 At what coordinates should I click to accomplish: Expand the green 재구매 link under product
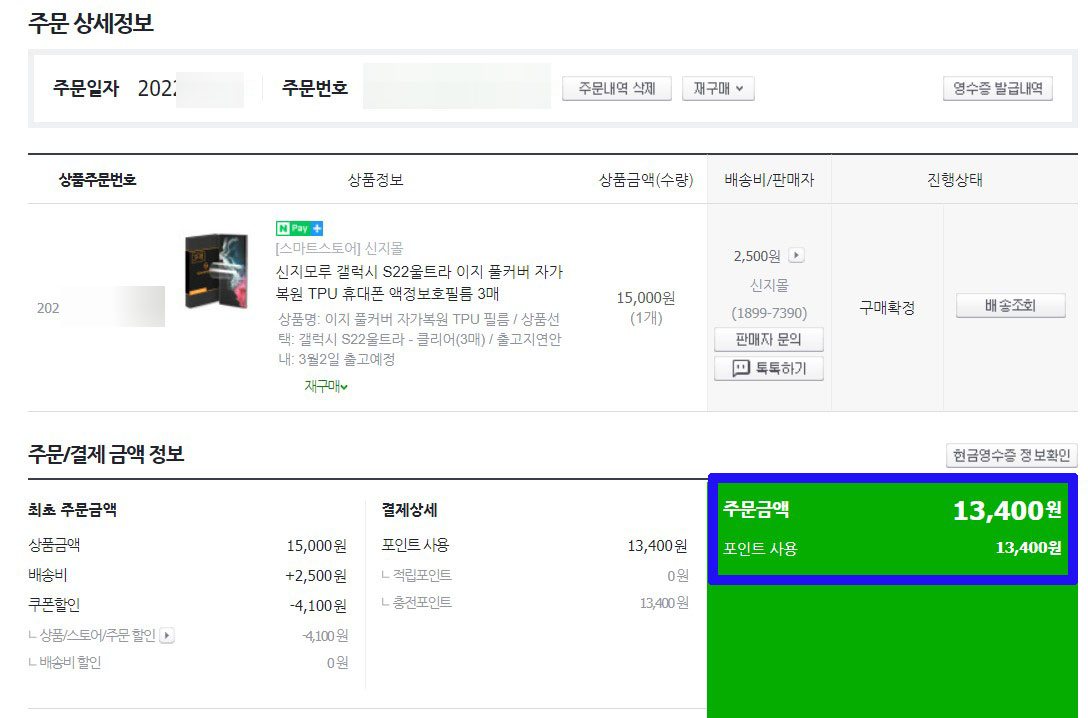pos(326,386)
